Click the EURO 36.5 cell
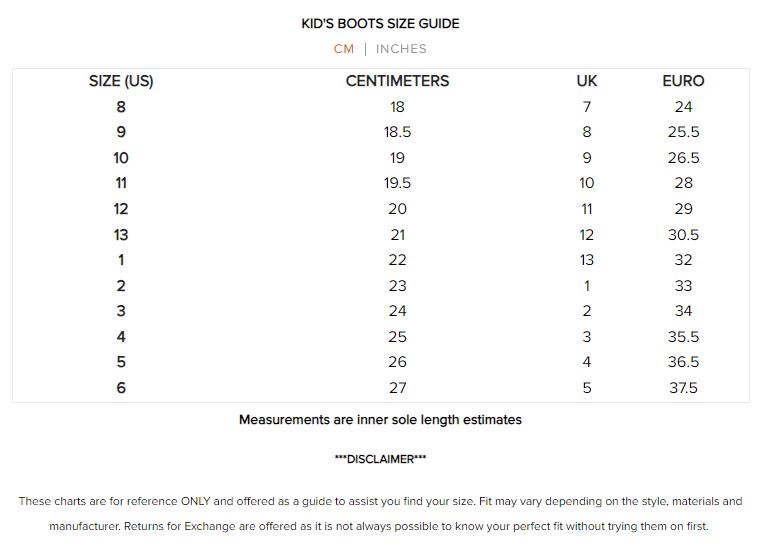The image size is (761, 552). pos(683,362)
